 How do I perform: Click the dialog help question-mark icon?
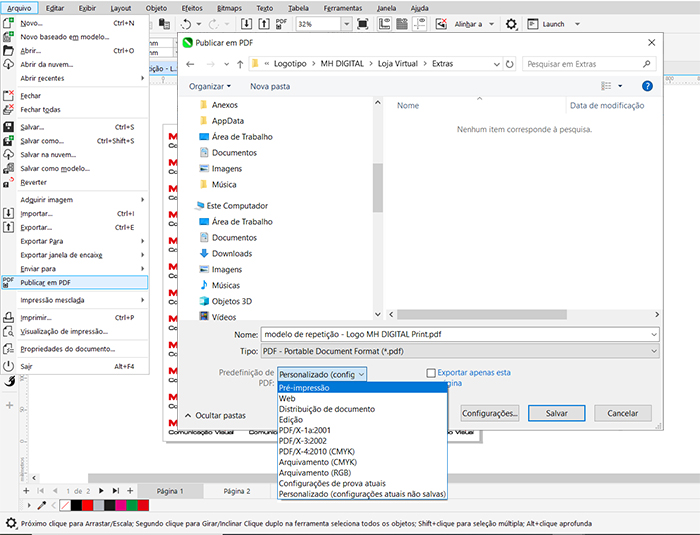point(647,87)
